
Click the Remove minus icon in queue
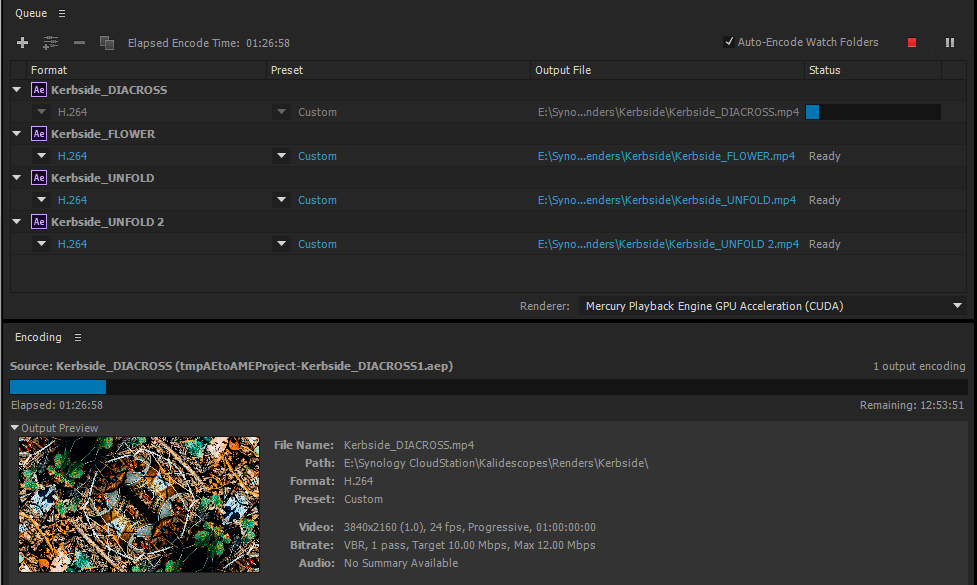80,43
